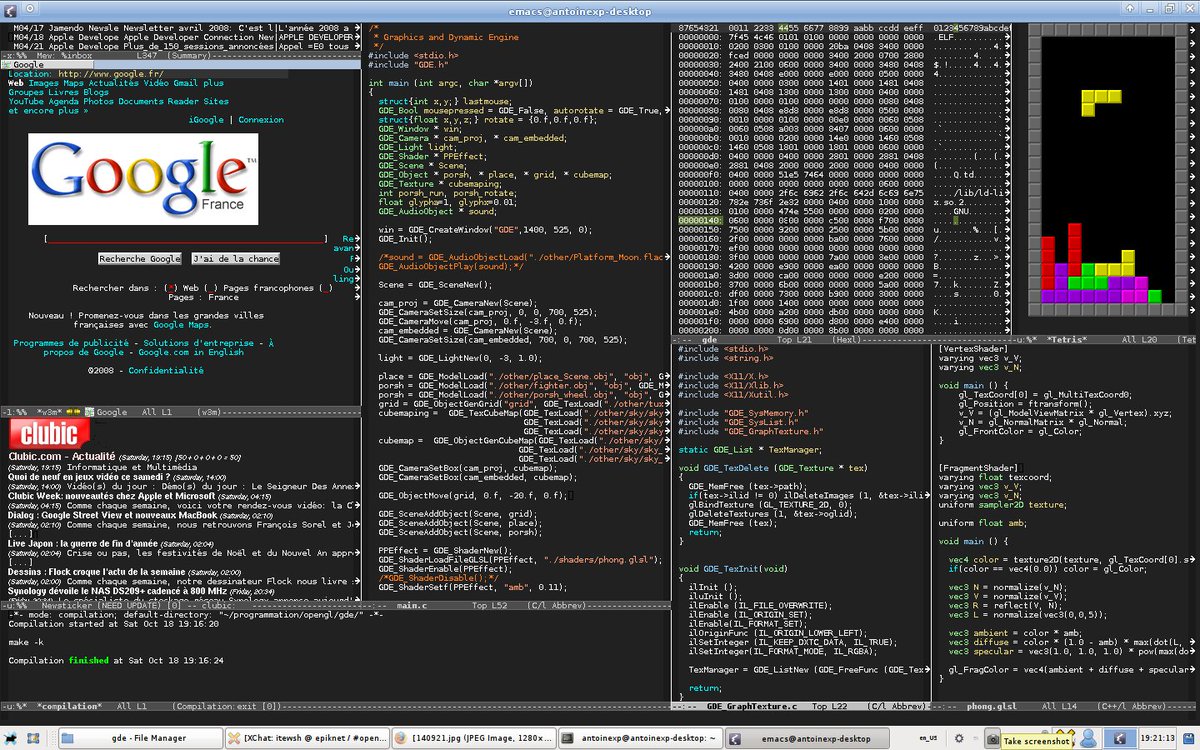The height and width of the screenshot is (750, 1200).
Task: Open the Images link on Google page
Action: 42,83
